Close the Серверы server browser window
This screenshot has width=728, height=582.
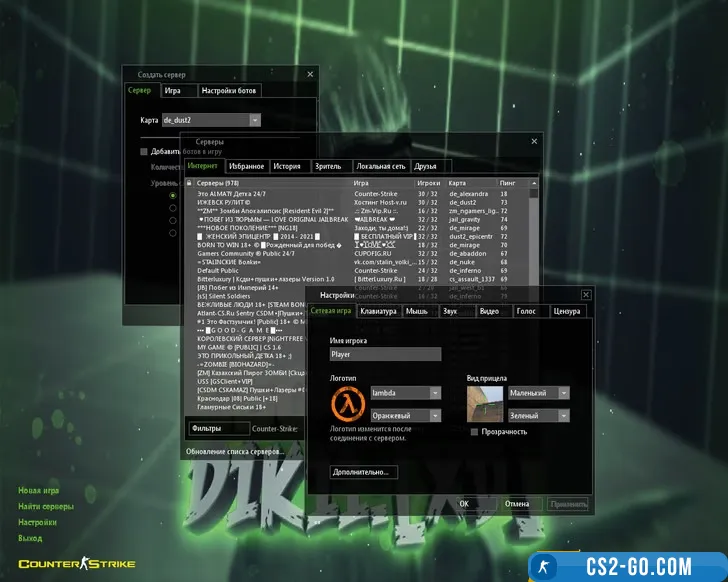(x=534, y=143)
